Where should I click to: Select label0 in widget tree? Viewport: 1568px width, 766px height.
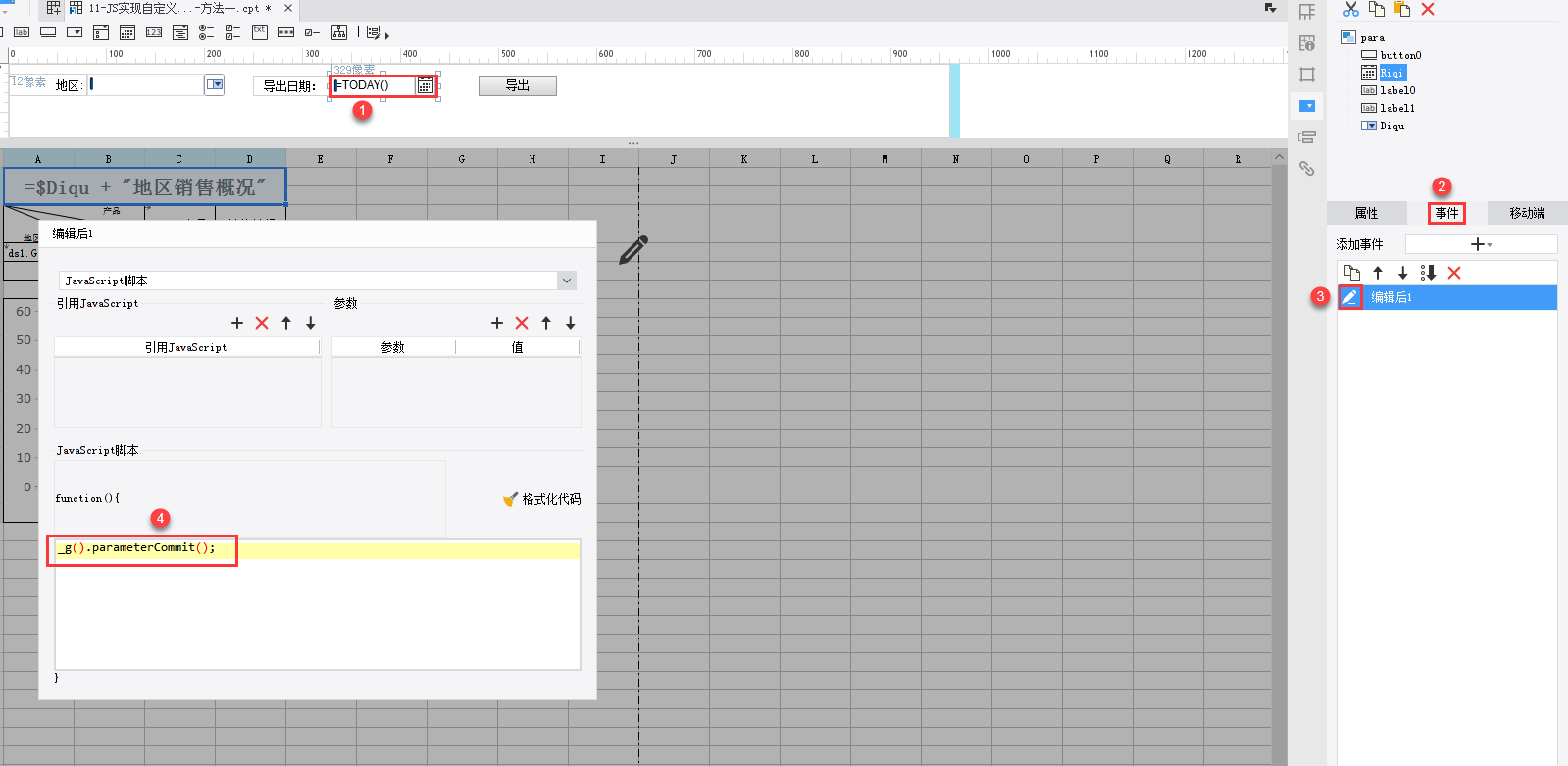click(1397, 91)
